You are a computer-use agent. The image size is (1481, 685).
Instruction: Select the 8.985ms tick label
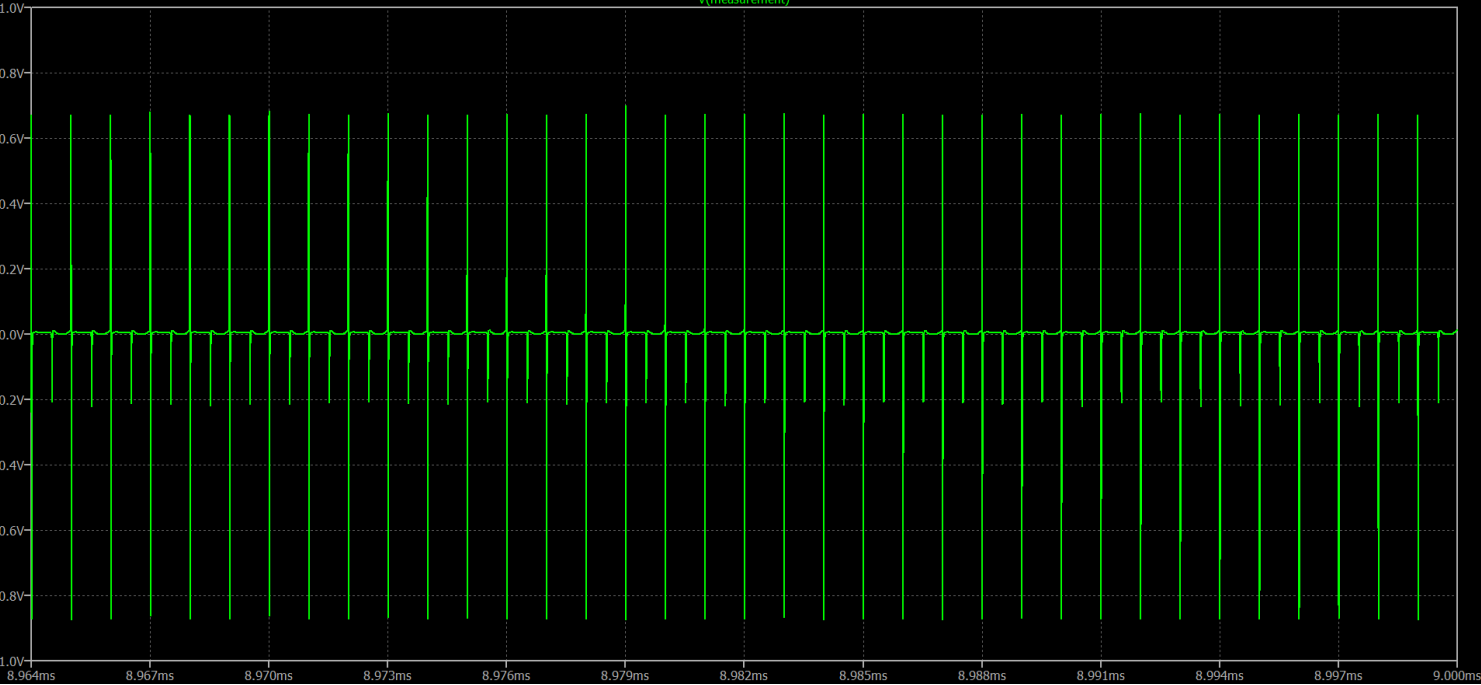863,676
